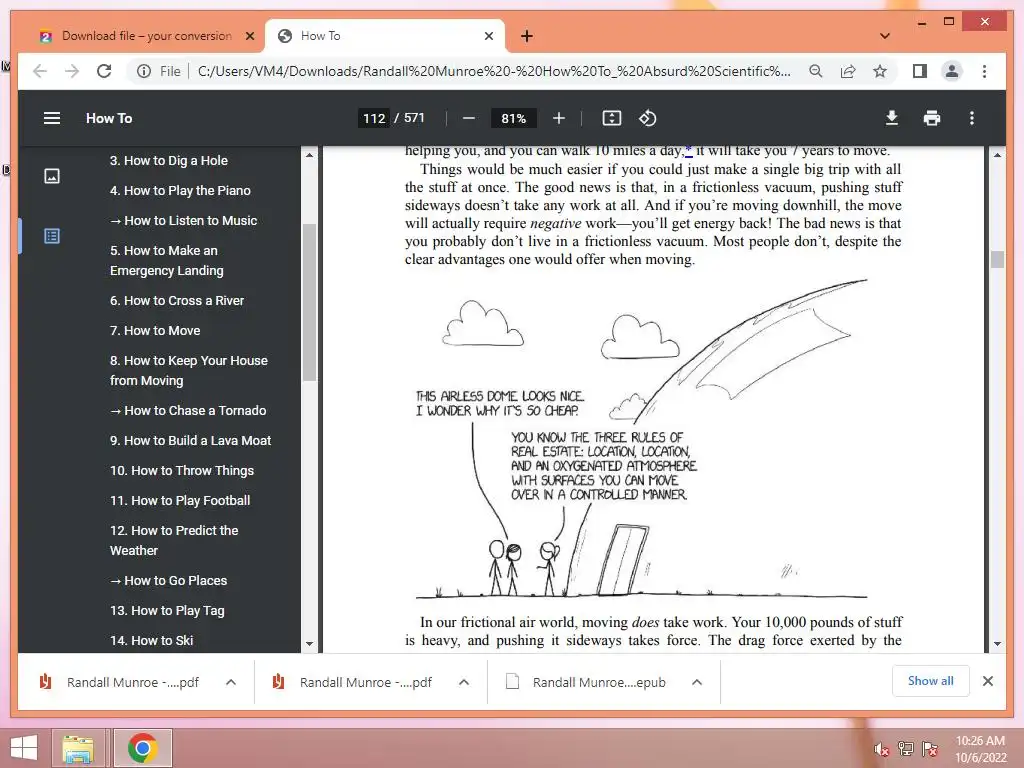The height and width of the screenshot is (768, 1024).
Task: Select the How To tab
Action: pos(385,36)
